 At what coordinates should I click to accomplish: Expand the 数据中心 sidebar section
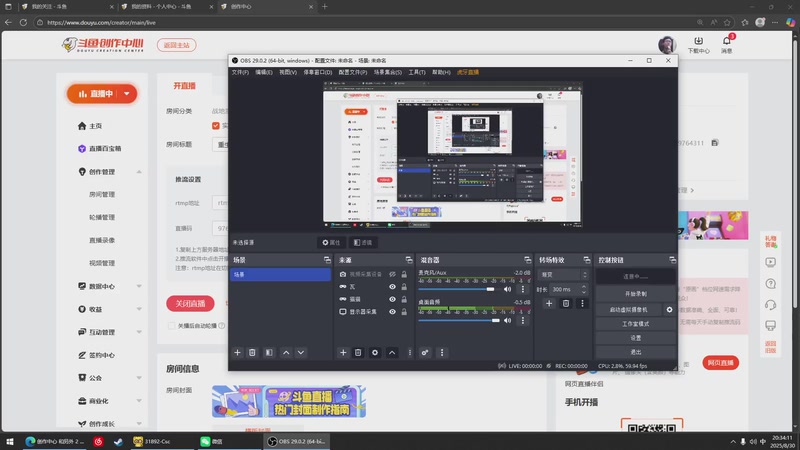coord(139,286)
